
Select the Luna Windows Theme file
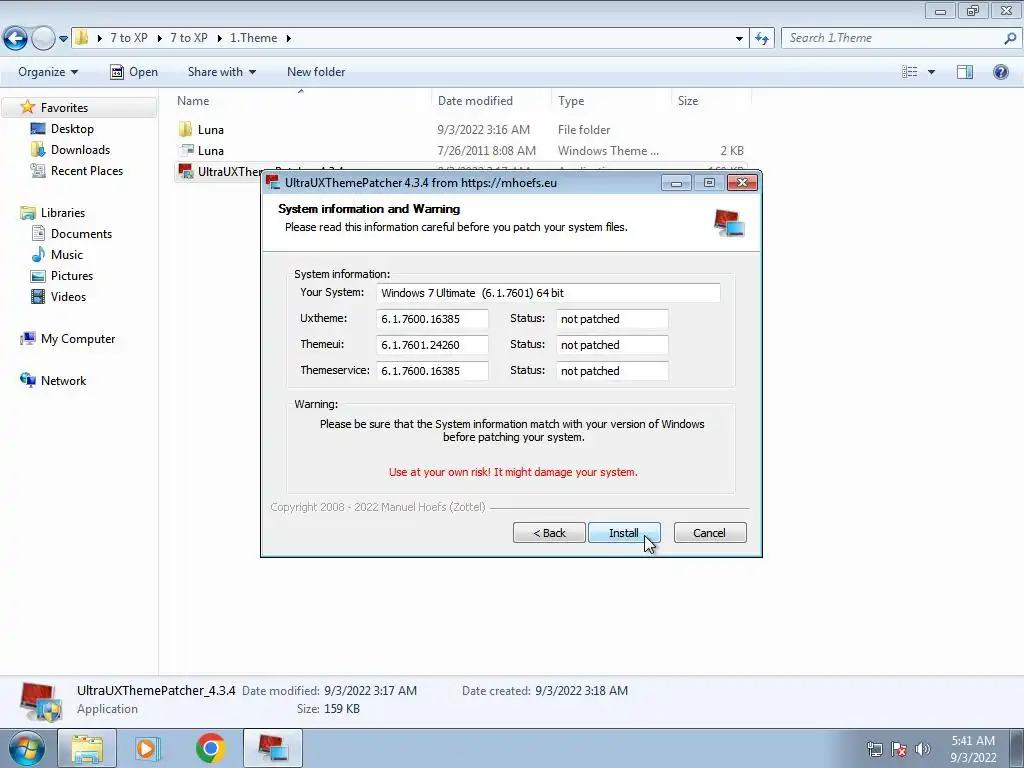pyautogui.click(x=460, y=150)
